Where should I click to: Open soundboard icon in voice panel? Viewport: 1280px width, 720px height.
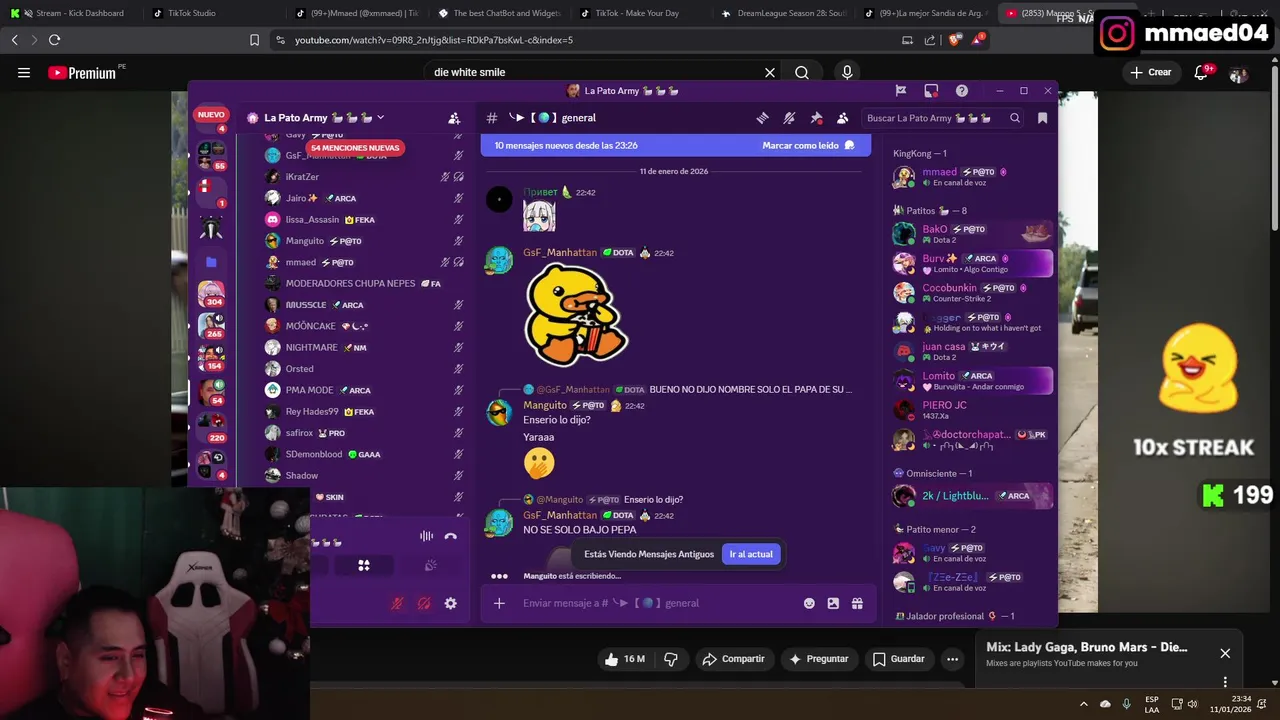[x=430, y=566]
